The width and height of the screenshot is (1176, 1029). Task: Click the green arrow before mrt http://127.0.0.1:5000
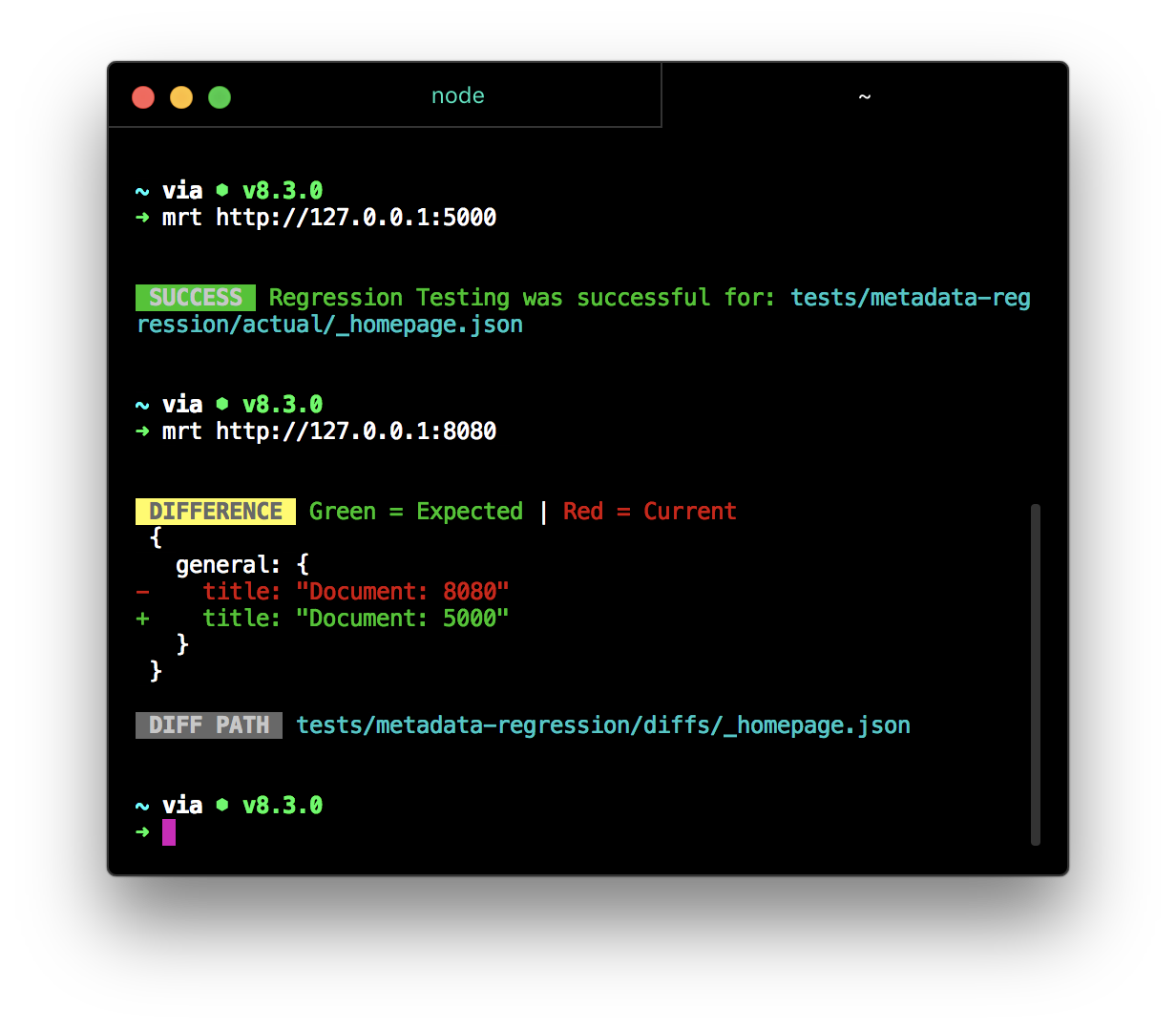pyautogui.click(x=142, y=218)
